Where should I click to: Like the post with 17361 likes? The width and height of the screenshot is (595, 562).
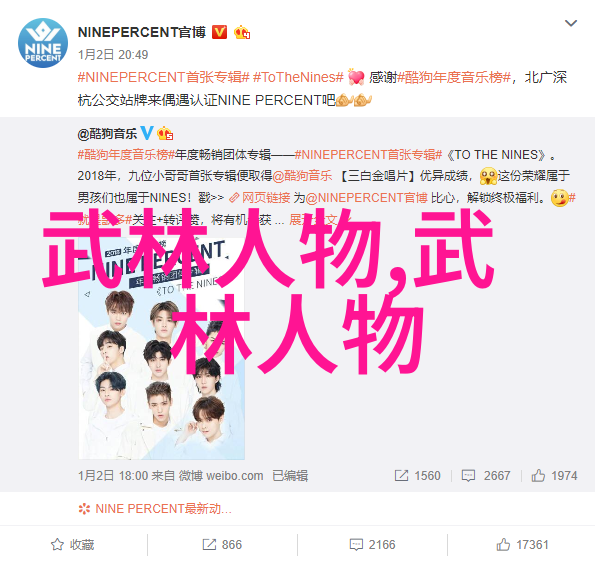tap(522, 545)
